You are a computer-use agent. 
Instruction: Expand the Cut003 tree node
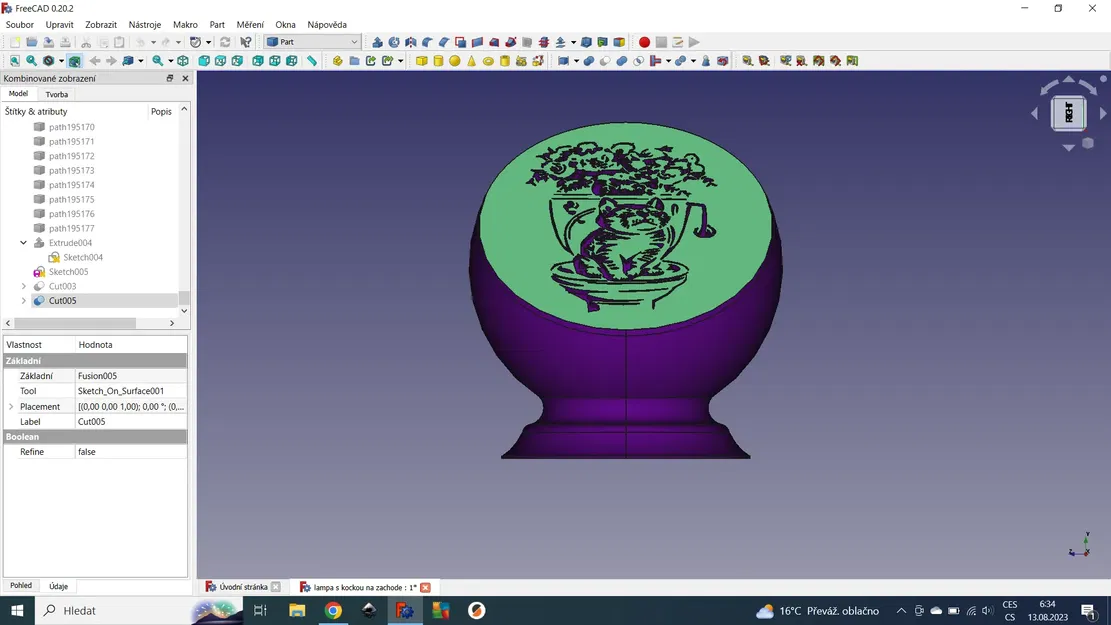pos(23,286)
